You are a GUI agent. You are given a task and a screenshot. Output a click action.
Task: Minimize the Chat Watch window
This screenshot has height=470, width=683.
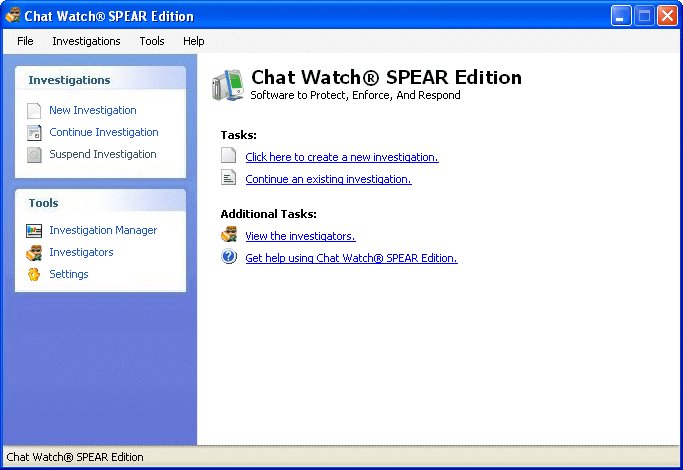[x=621, y=16]
